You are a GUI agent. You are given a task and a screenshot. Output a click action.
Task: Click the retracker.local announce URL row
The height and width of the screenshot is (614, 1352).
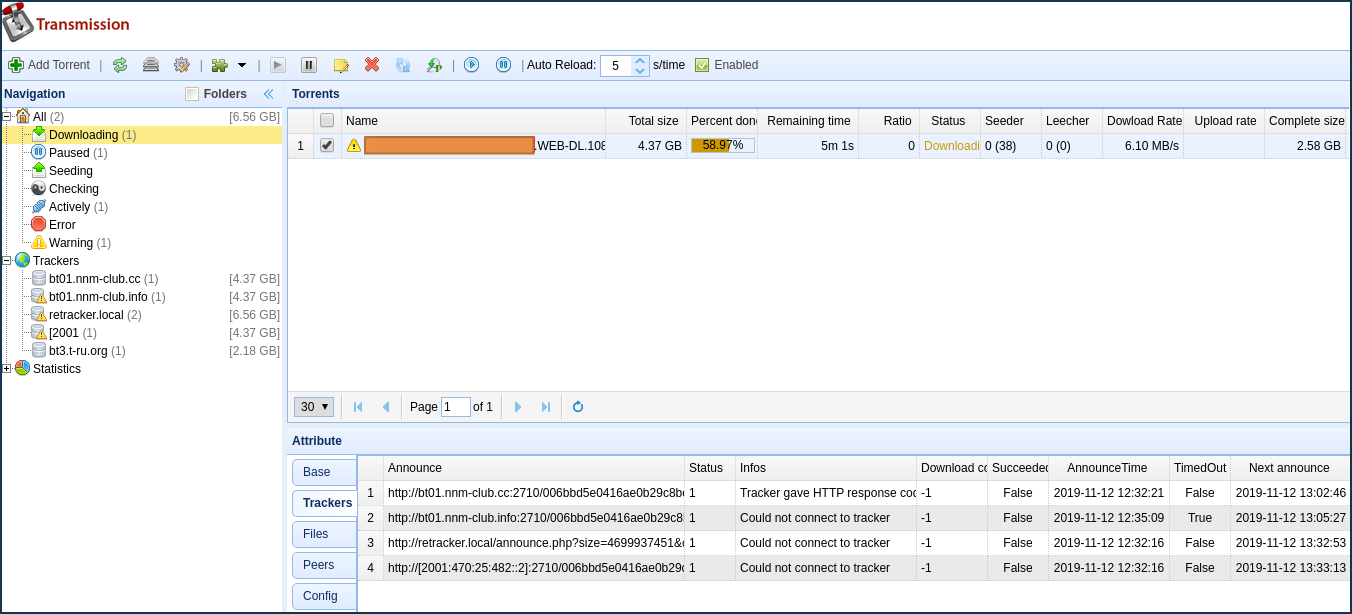[x=536, y=543]
